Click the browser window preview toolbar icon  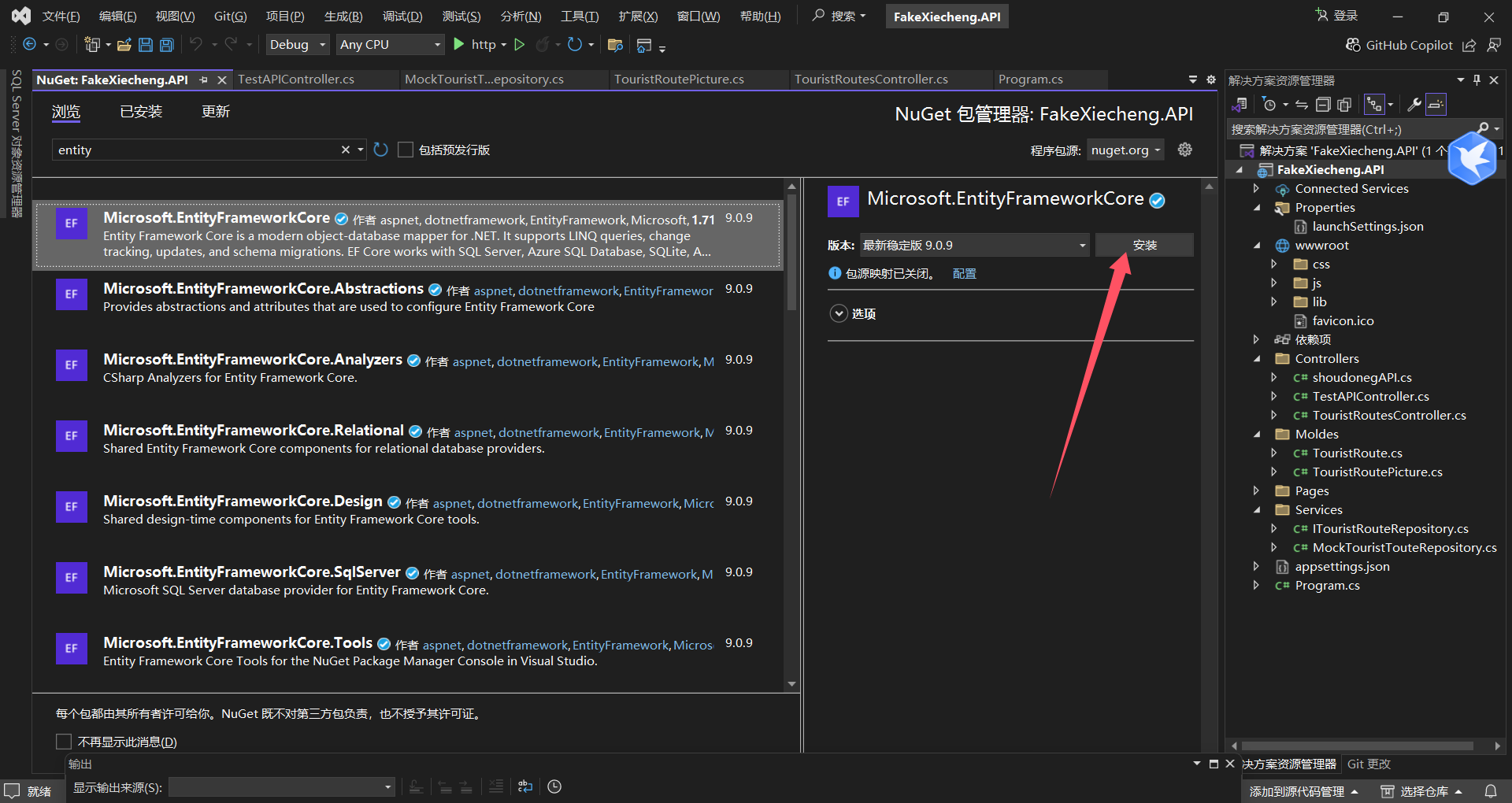[x=644, y=46]
